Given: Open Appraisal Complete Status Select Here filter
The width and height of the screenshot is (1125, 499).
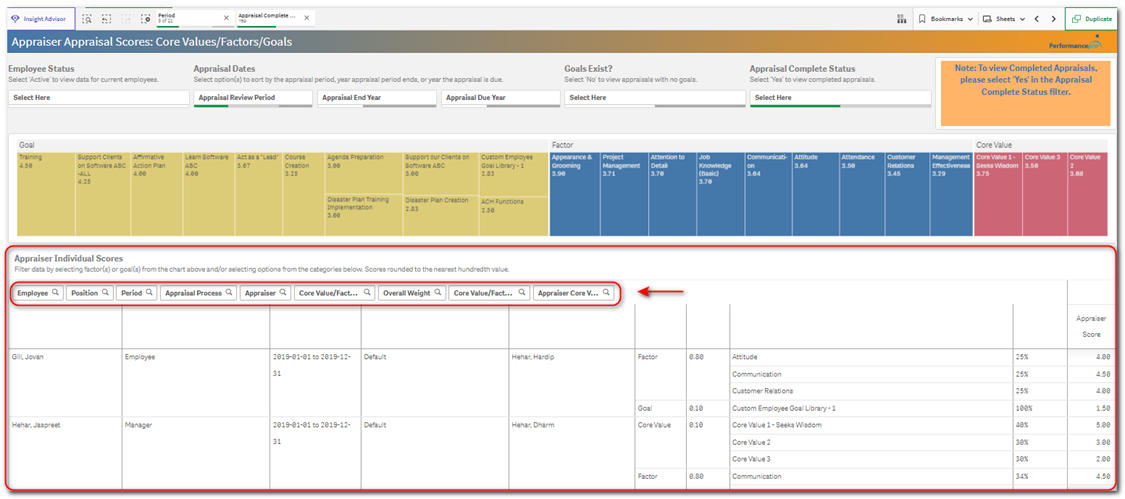Looking at the screenshot, I should pyautogui.click(x=840, y=98).
